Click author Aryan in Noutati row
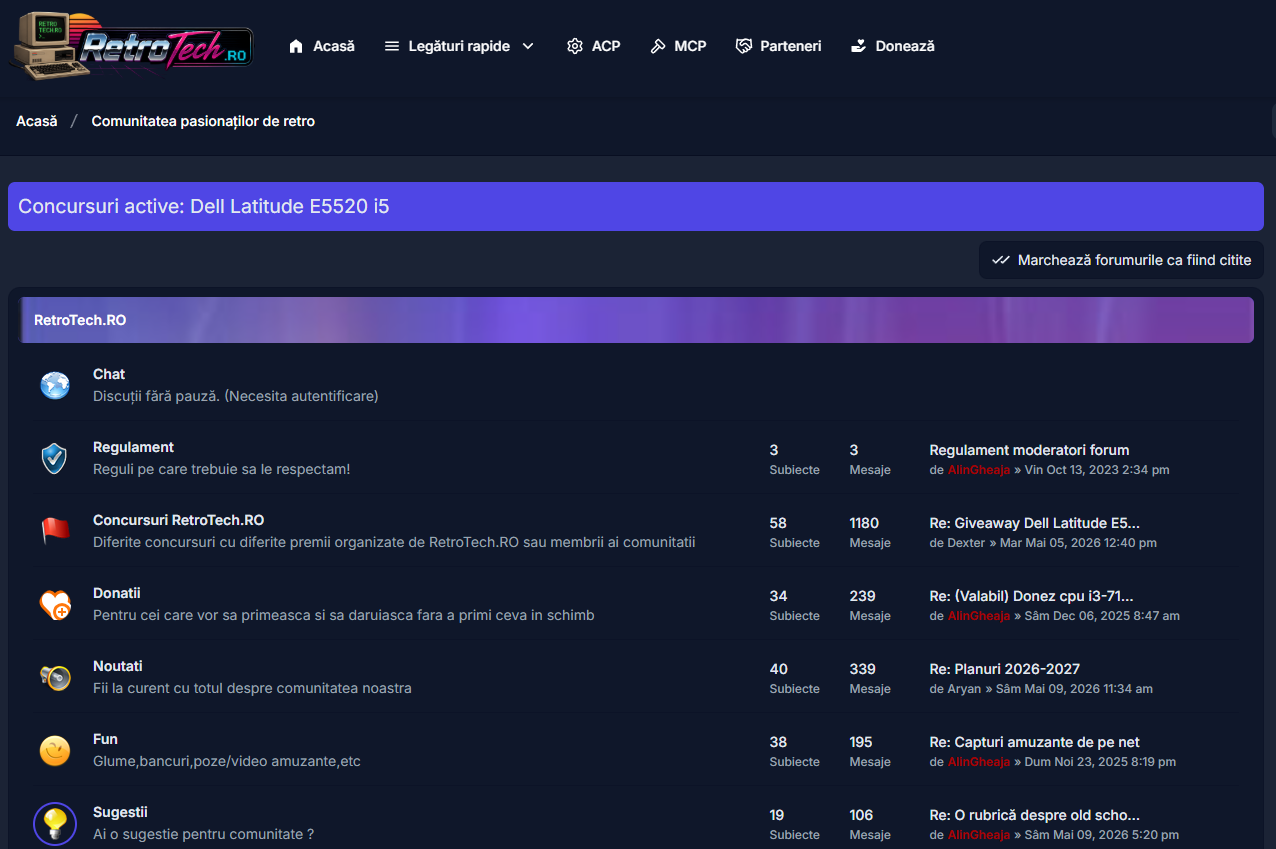Viewport: 1276px width, 849px height. 964,689
